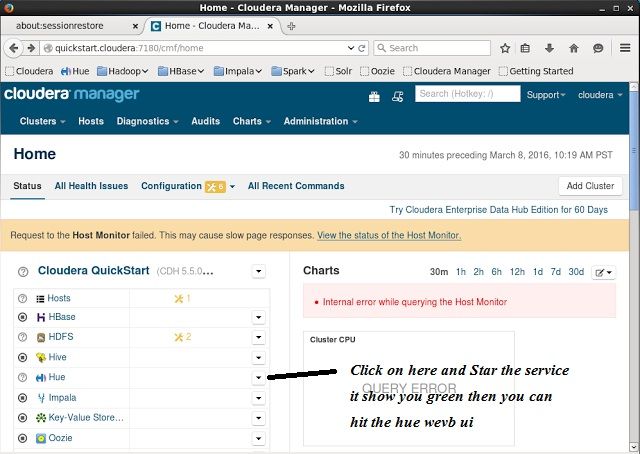Screen dimensions: 640x454
Task: Open the Cloudera QuickStart cluster link
Action: pos(93,271)
